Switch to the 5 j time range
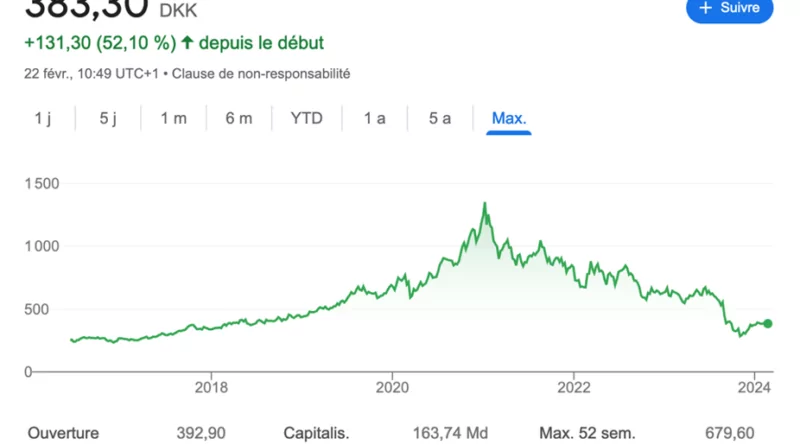The image size is (800, 445). (x=108, y=118)
